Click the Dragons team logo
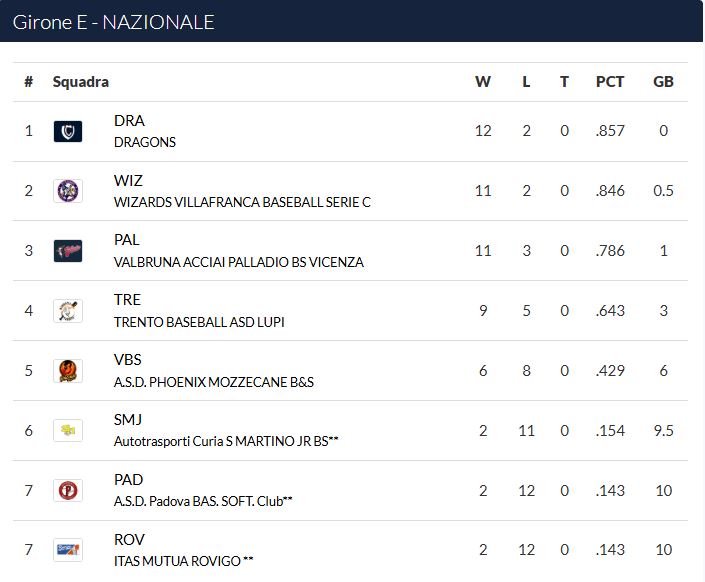The height and width of the screenshot is (582, 705). point(68,131)
